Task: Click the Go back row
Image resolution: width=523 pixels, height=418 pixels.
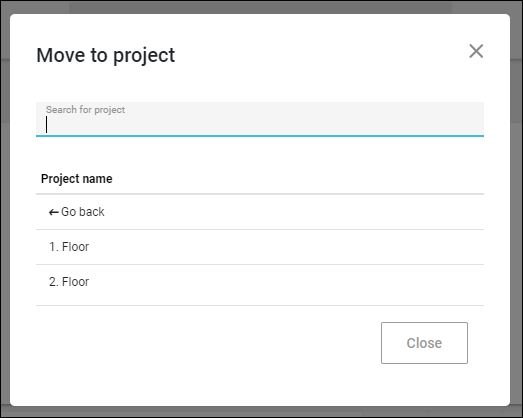Action: point(260,212)
